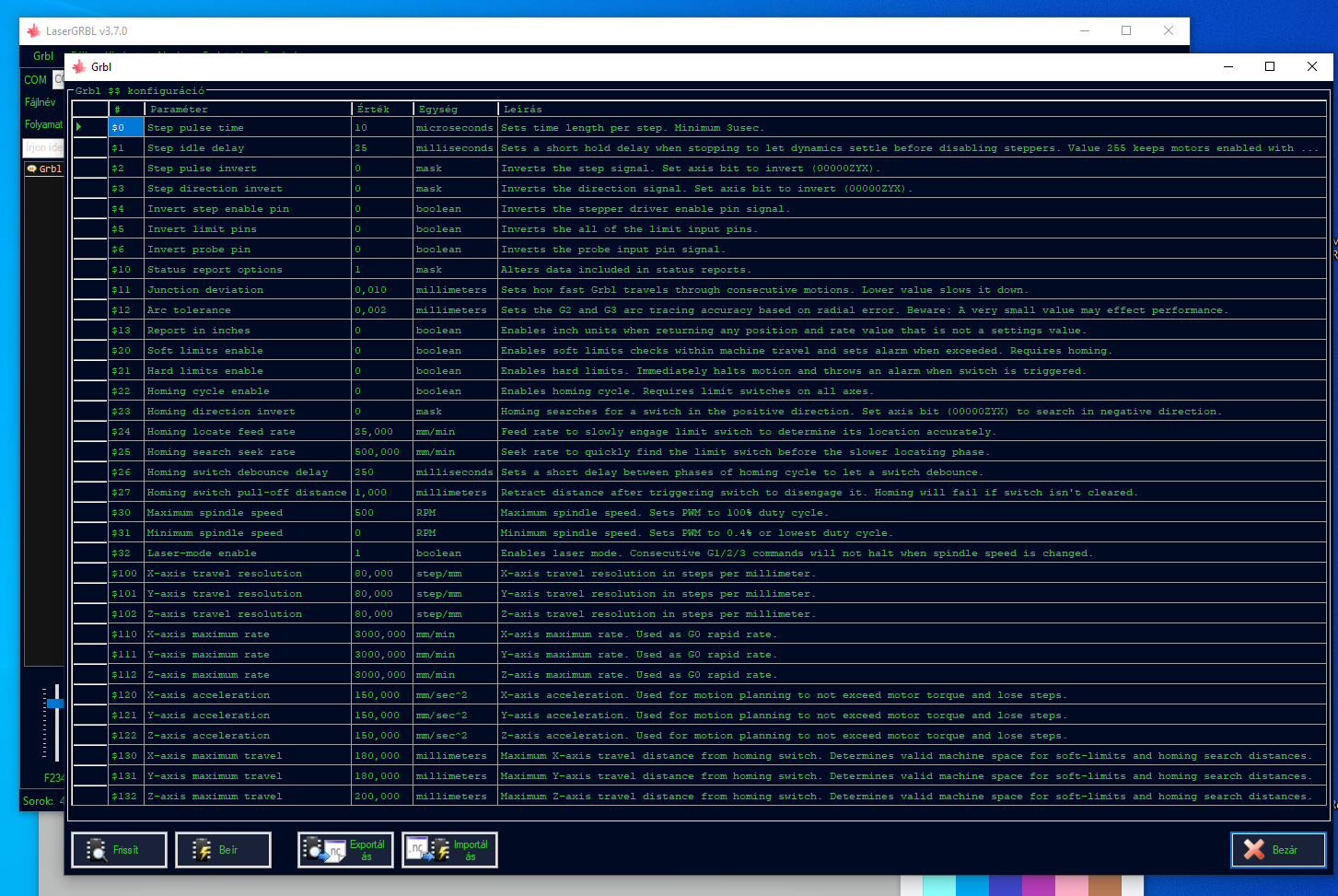Select the 'Z-axis acceleration' parameter cell
The width and height of the screenshot is (1338, 896).
click(x=249, y=736)
